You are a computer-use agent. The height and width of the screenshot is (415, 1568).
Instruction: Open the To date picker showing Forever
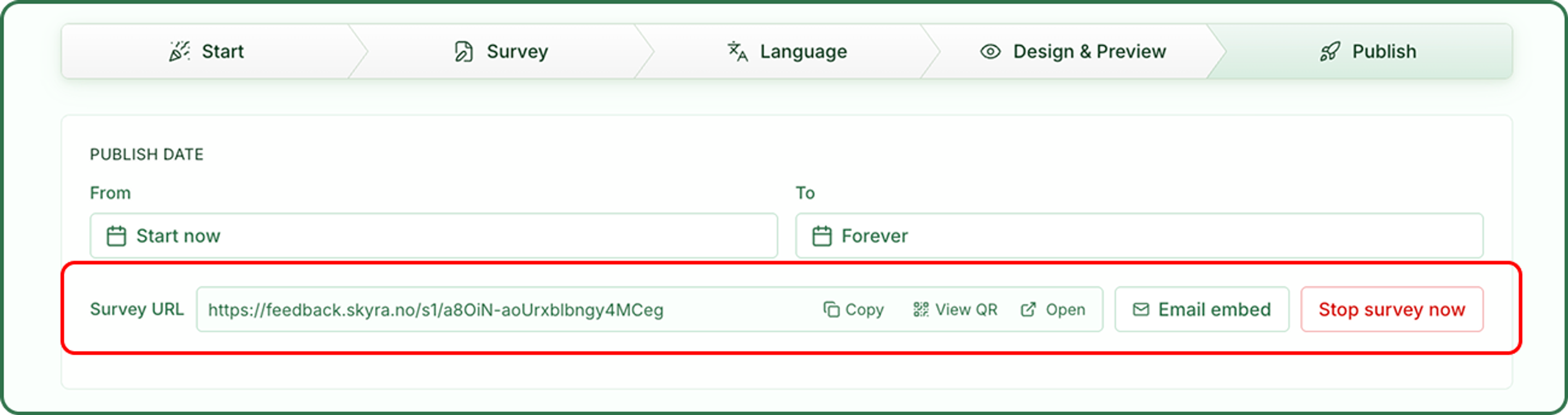pos(1140,236)
